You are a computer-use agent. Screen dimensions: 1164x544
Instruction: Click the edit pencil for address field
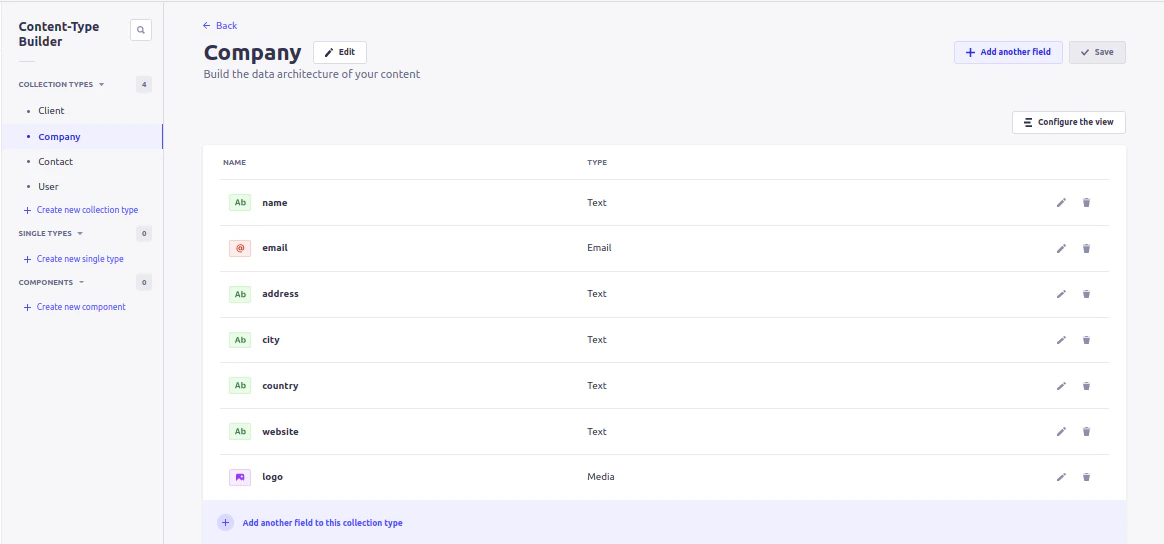(1061, 294)
